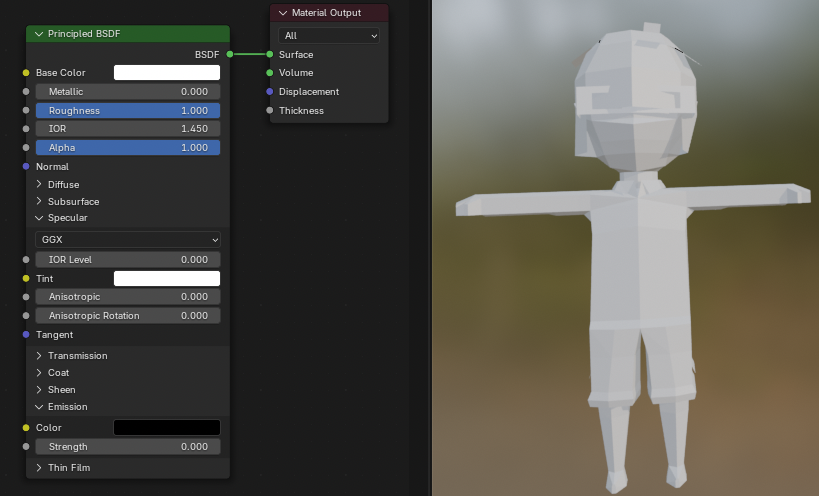Click the Metallic input socket
The height and width of the screenshot is (496, 819).
point(26,92)
